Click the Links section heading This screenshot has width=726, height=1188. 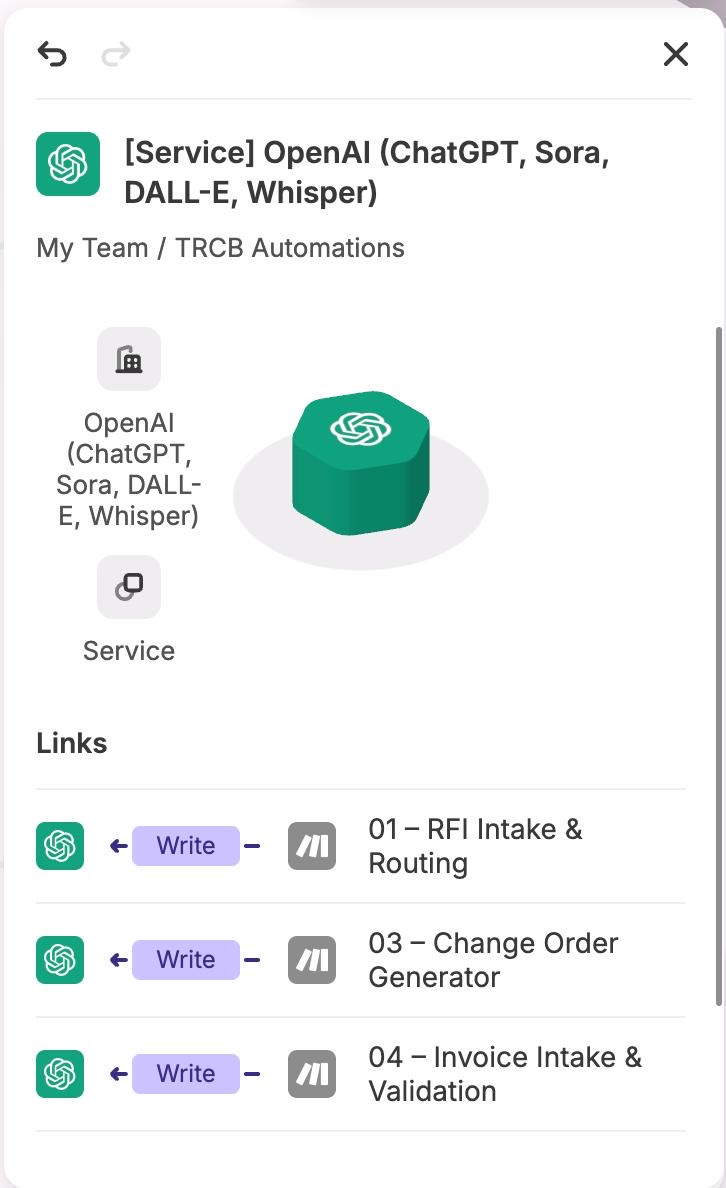pyautogui.click(x=71, y=743)
